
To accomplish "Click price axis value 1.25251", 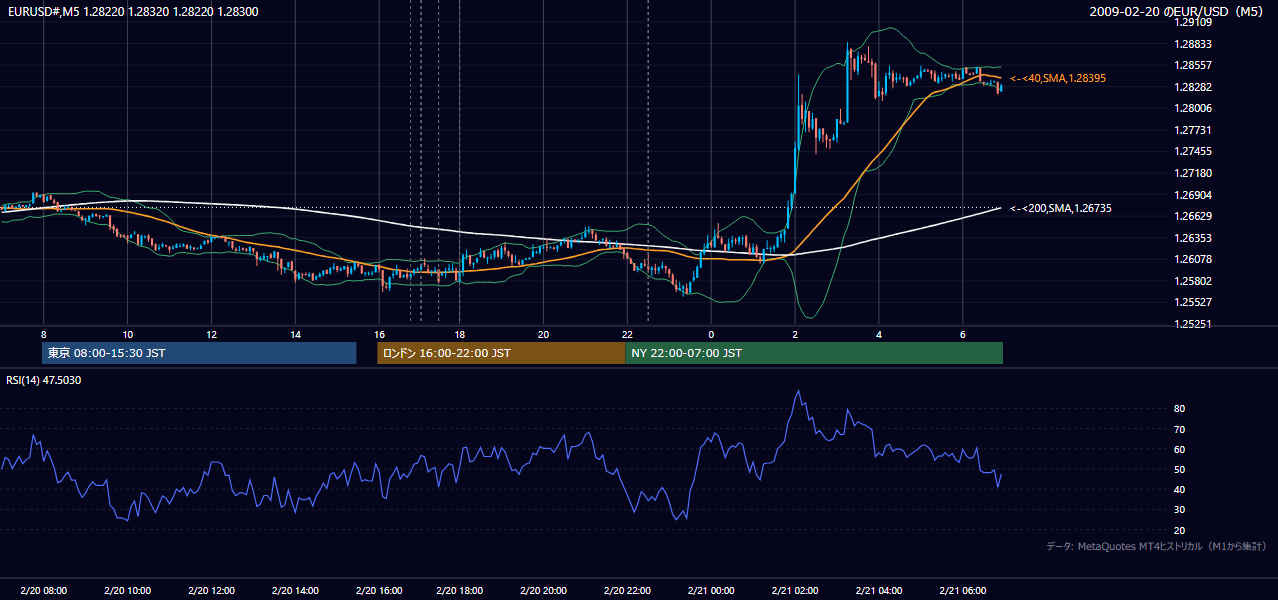I will pyautogui.click(x=1193, y=324).
